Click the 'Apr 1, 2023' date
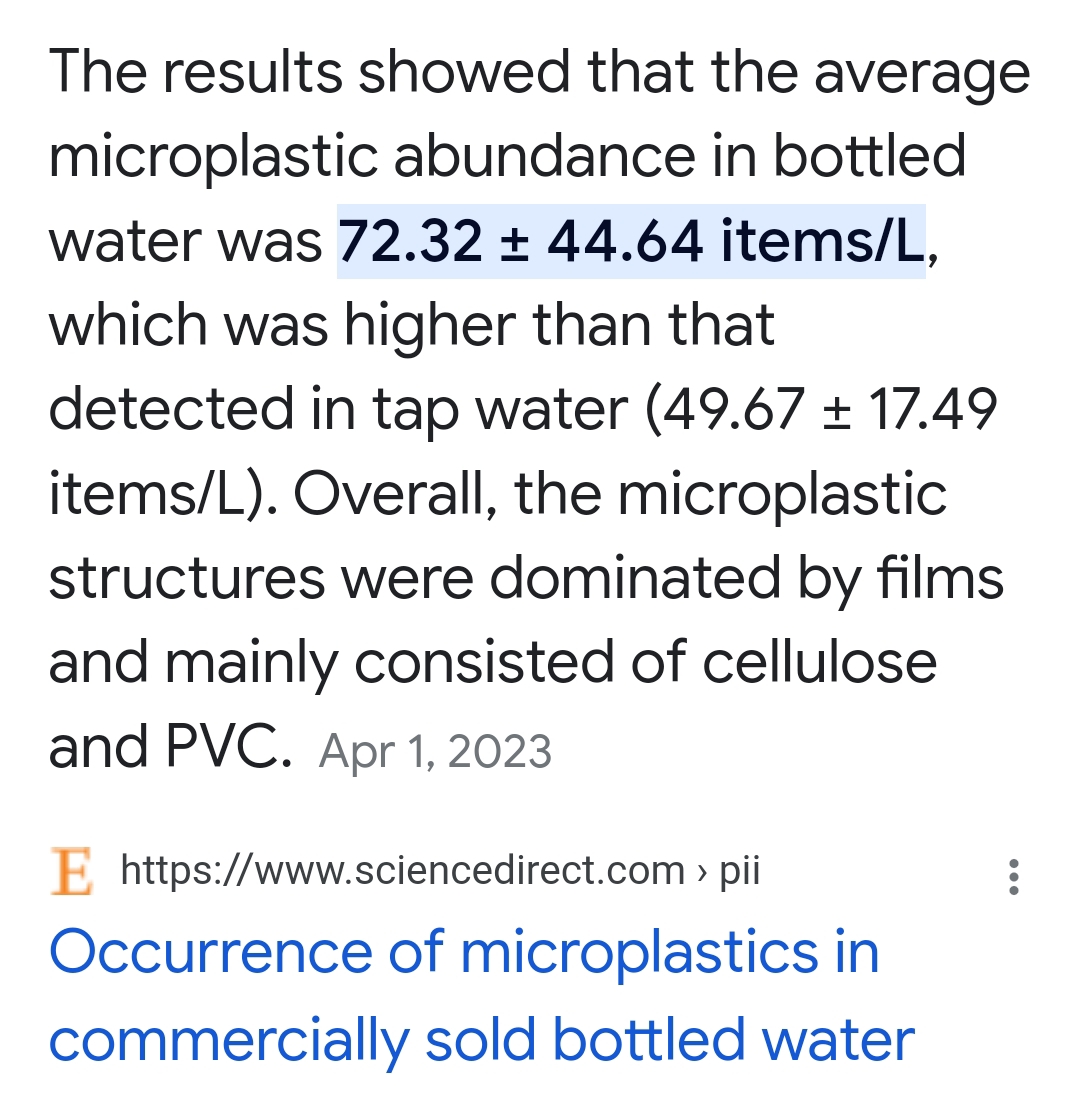The width and height of the screenshot is (1080, 1112). pyautogui.click(x=435, y=752)
